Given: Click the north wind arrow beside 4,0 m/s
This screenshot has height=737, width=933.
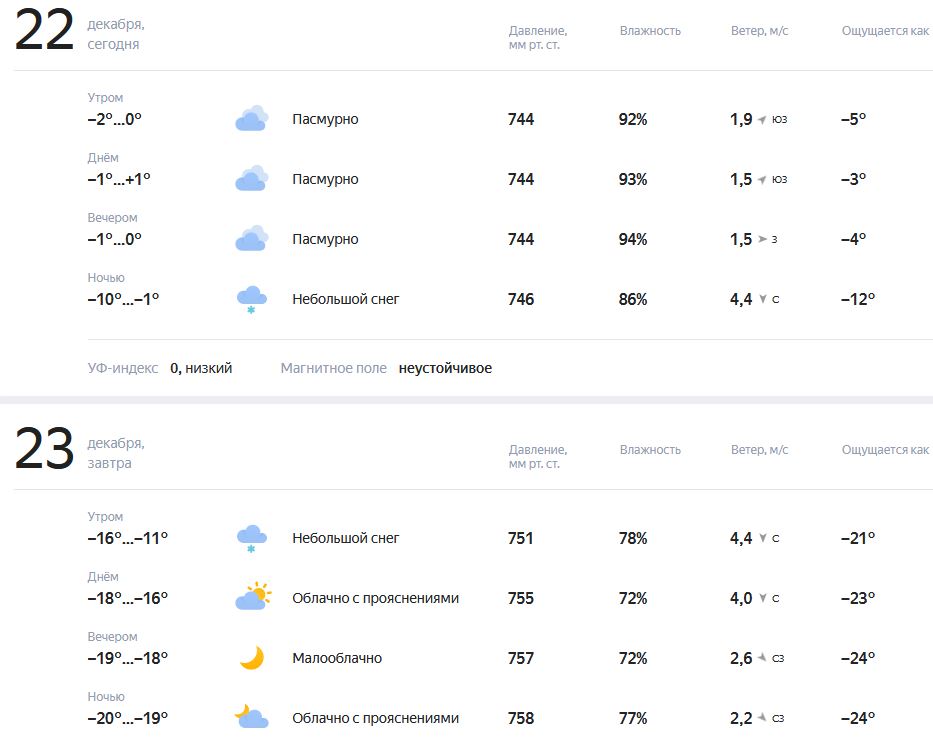Looking at the screenshot, I should 762,598.
